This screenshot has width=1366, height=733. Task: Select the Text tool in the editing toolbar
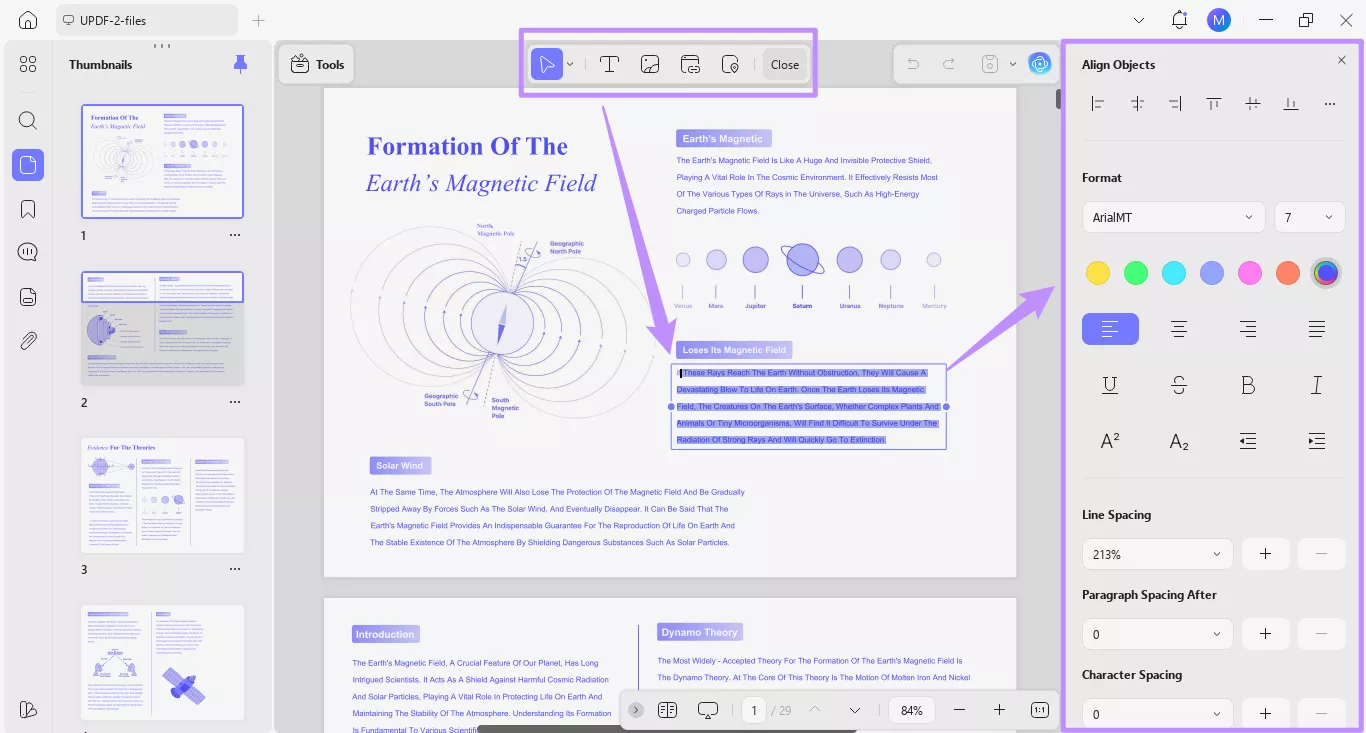(x=609, y=63)
